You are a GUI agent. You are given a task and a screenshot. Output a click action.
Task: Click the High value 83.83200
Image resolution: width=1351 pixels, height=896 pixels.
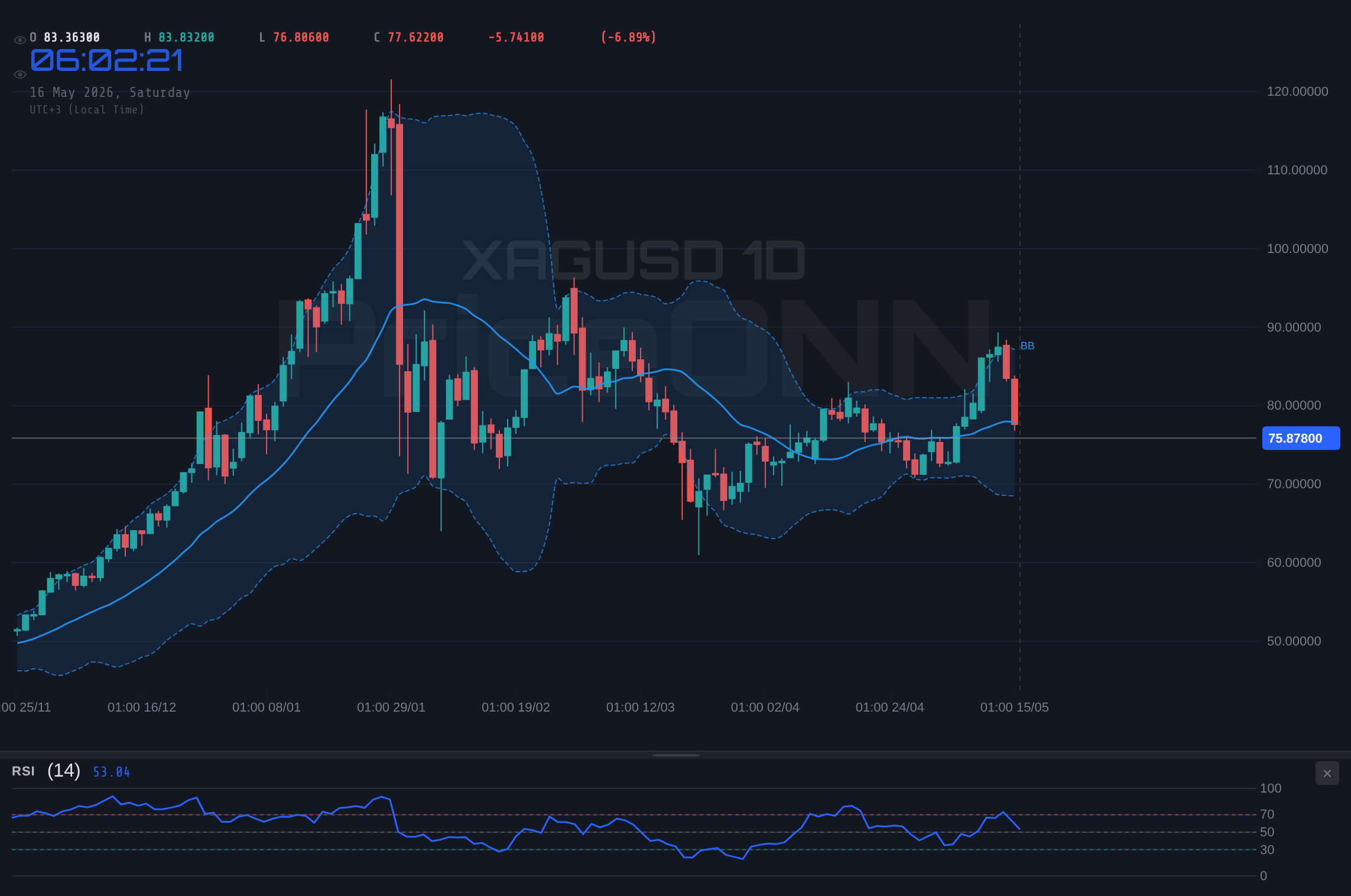[186, 37]
